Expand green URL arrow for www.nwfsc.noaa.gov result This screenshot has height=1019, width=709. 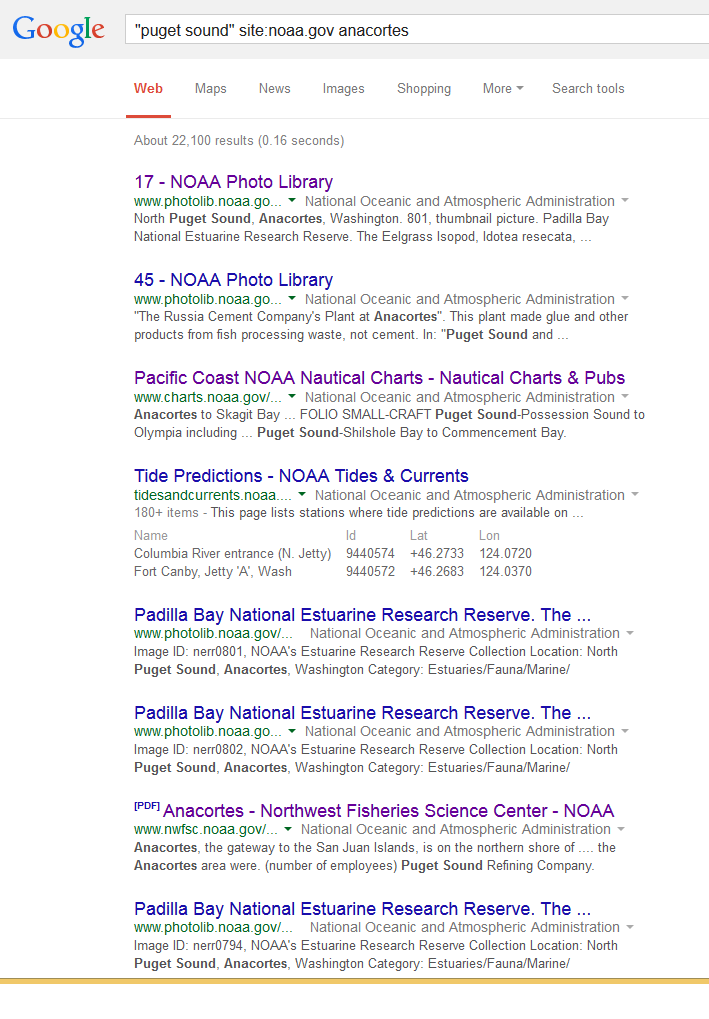tap(288, 830)
